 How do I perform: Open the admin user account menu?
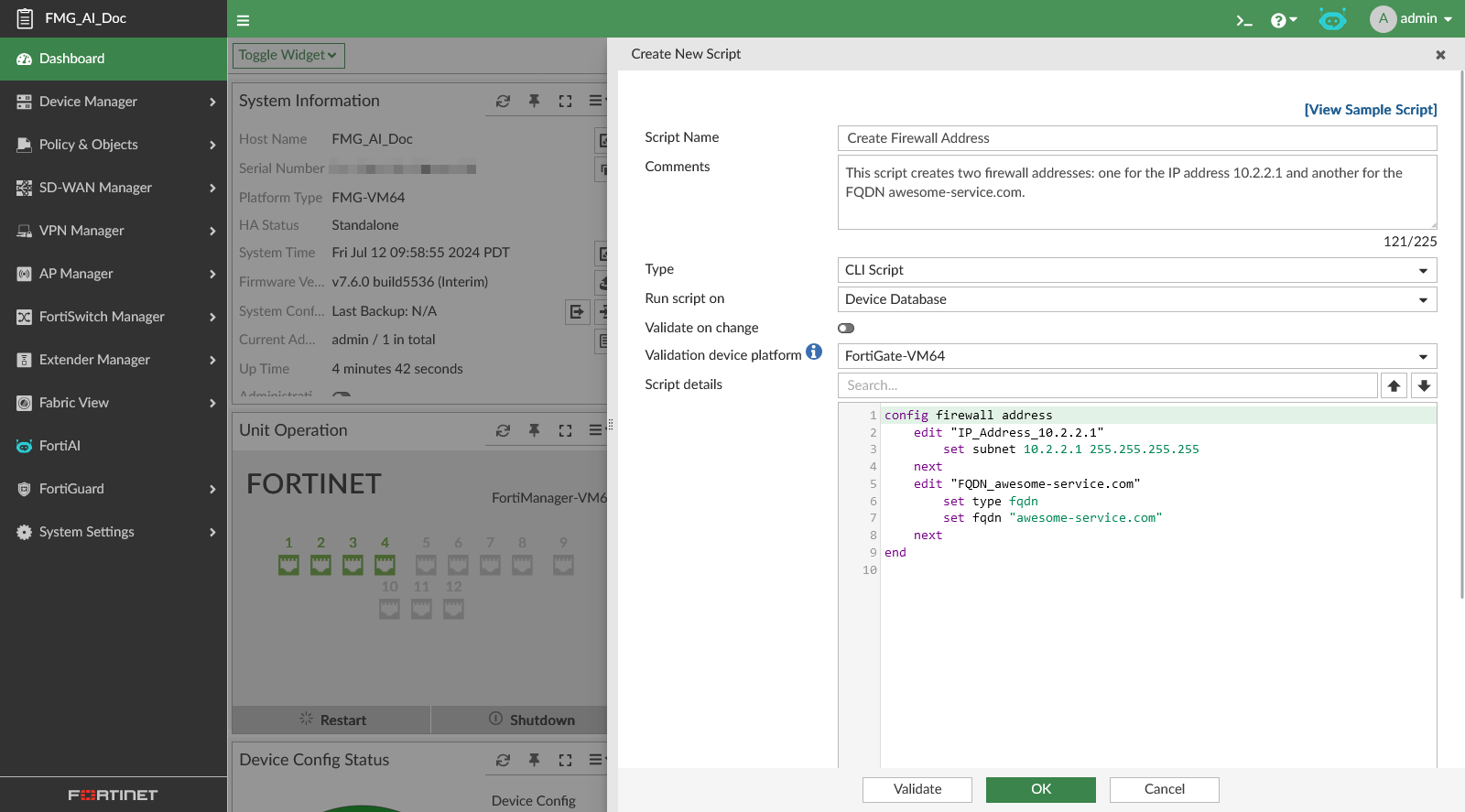[1411, 18]
